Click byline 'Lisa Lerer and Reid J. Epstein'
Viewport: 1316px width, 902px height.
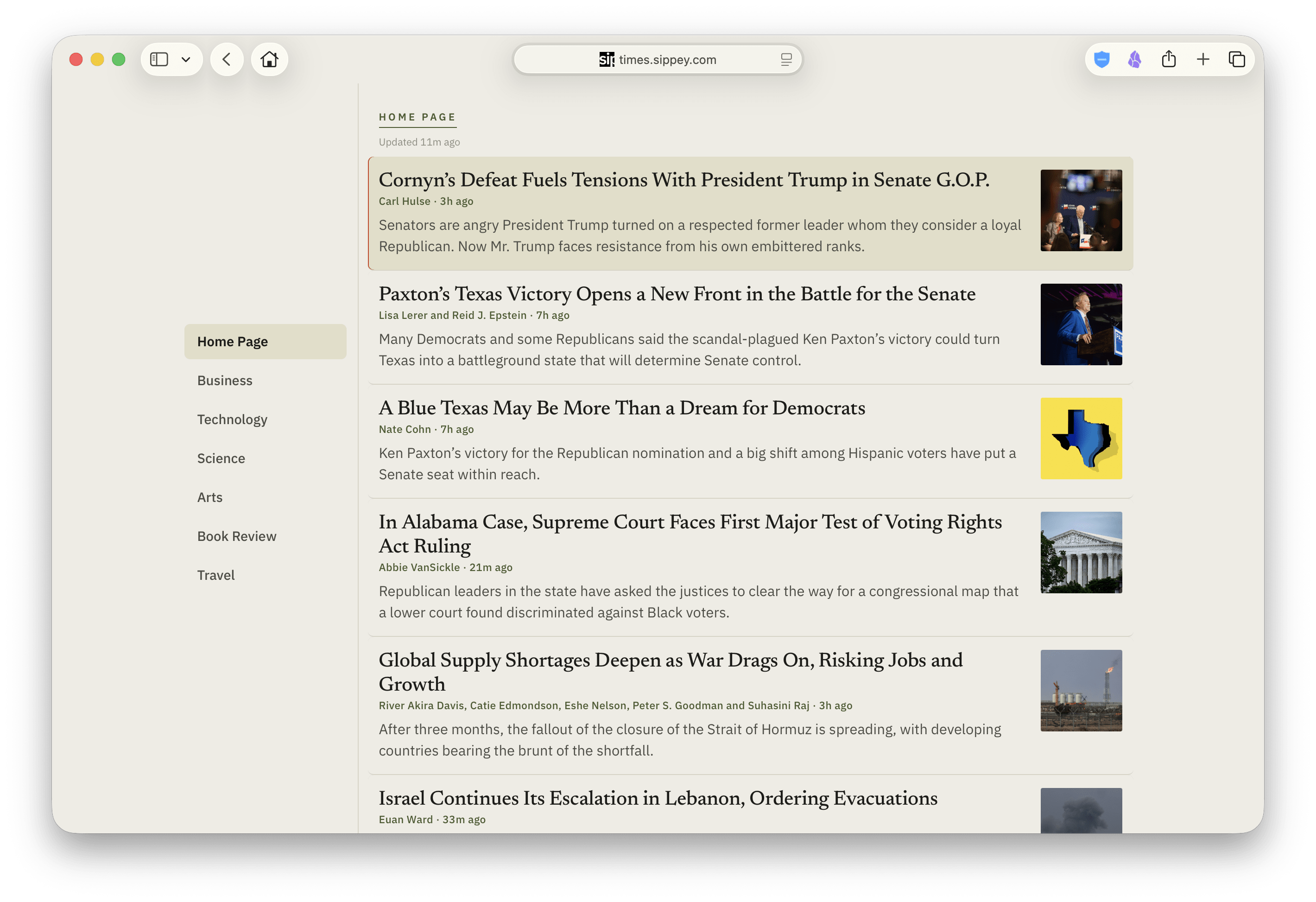[x=452, y=316]
